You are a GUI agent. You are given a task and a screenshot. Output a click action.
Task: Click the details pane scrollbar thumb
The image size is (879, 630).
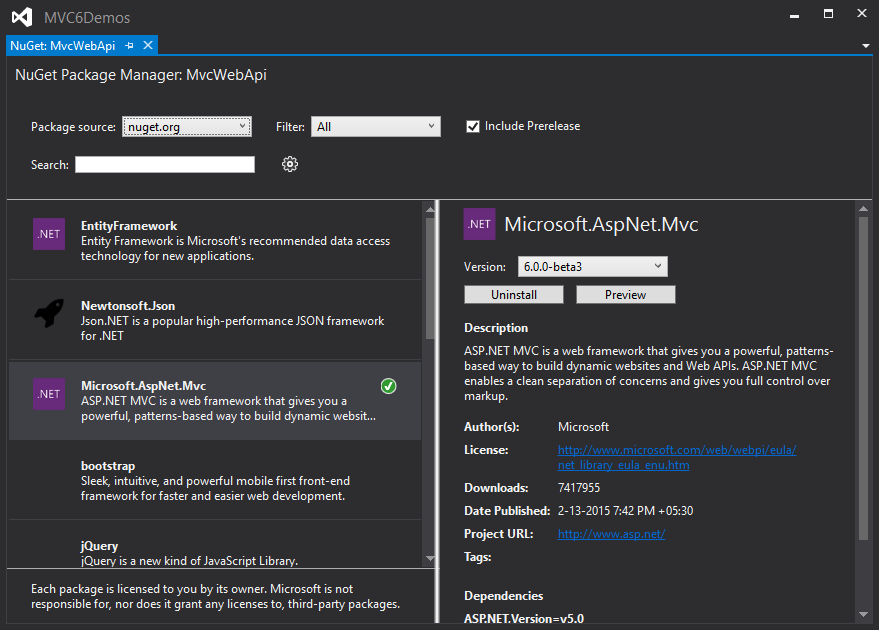click(x=863, y=378)
